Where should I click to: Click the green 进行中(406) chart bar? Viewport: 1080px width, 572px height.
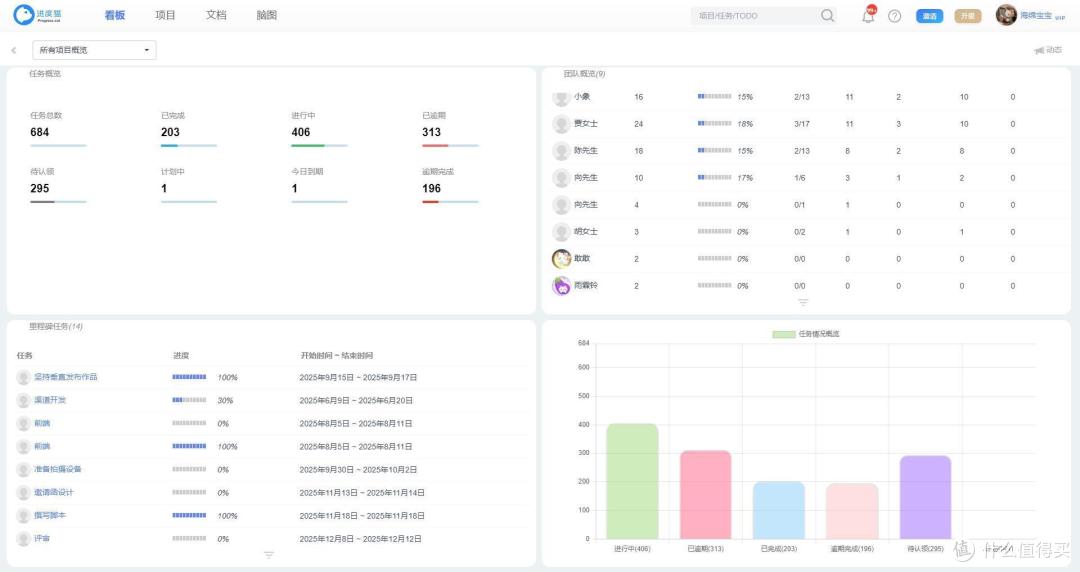tap(632, 481)
